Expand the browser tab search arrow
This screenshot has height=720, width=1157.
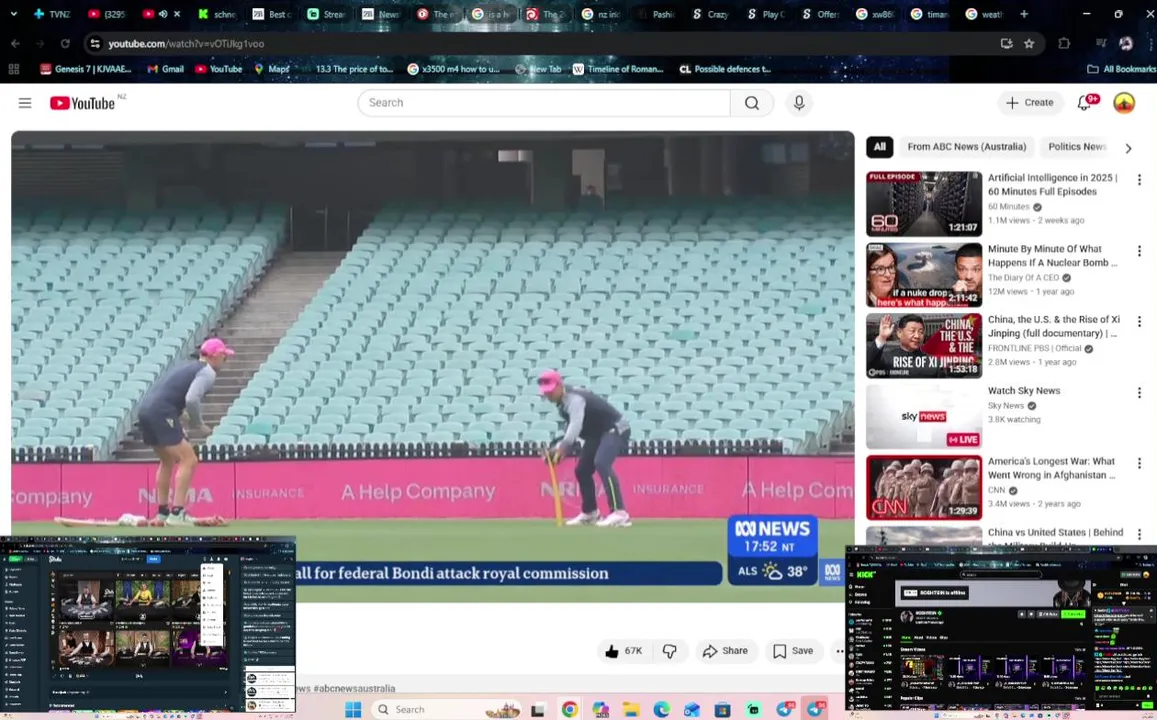[x=13, y=14]
